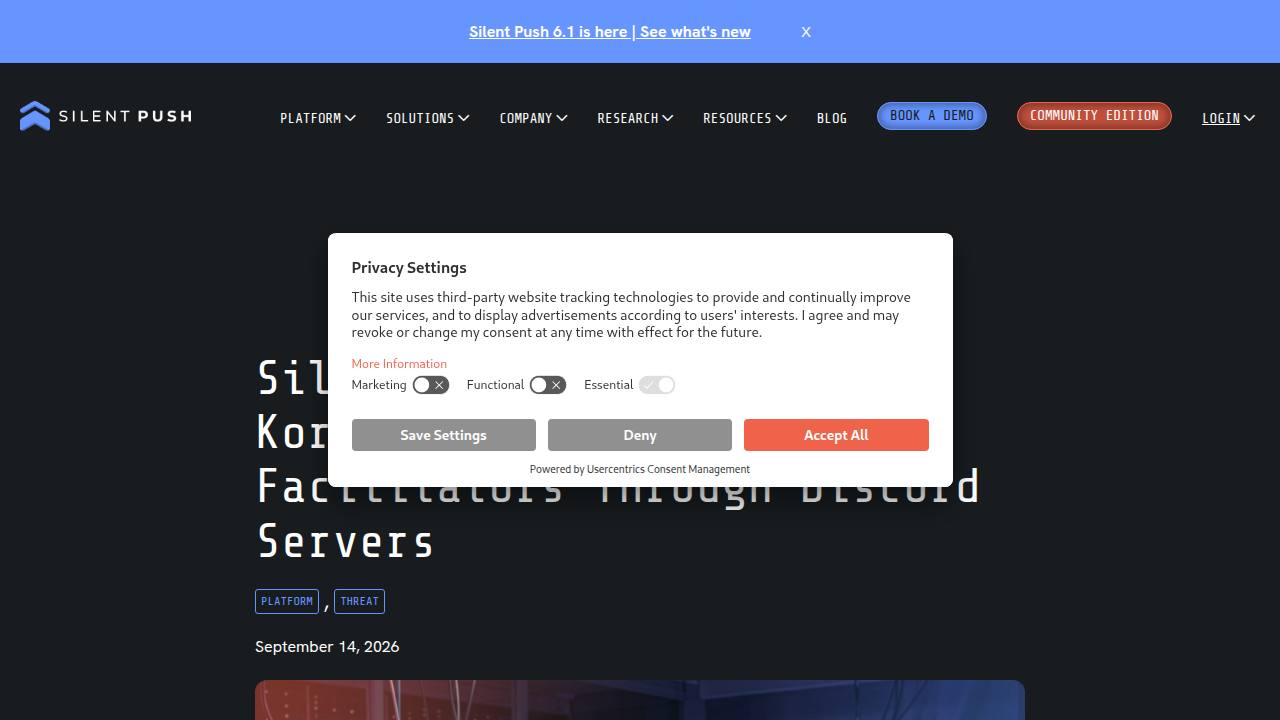Select the Platform category tag
The image size is (1280, 720).
pos(287,601)
